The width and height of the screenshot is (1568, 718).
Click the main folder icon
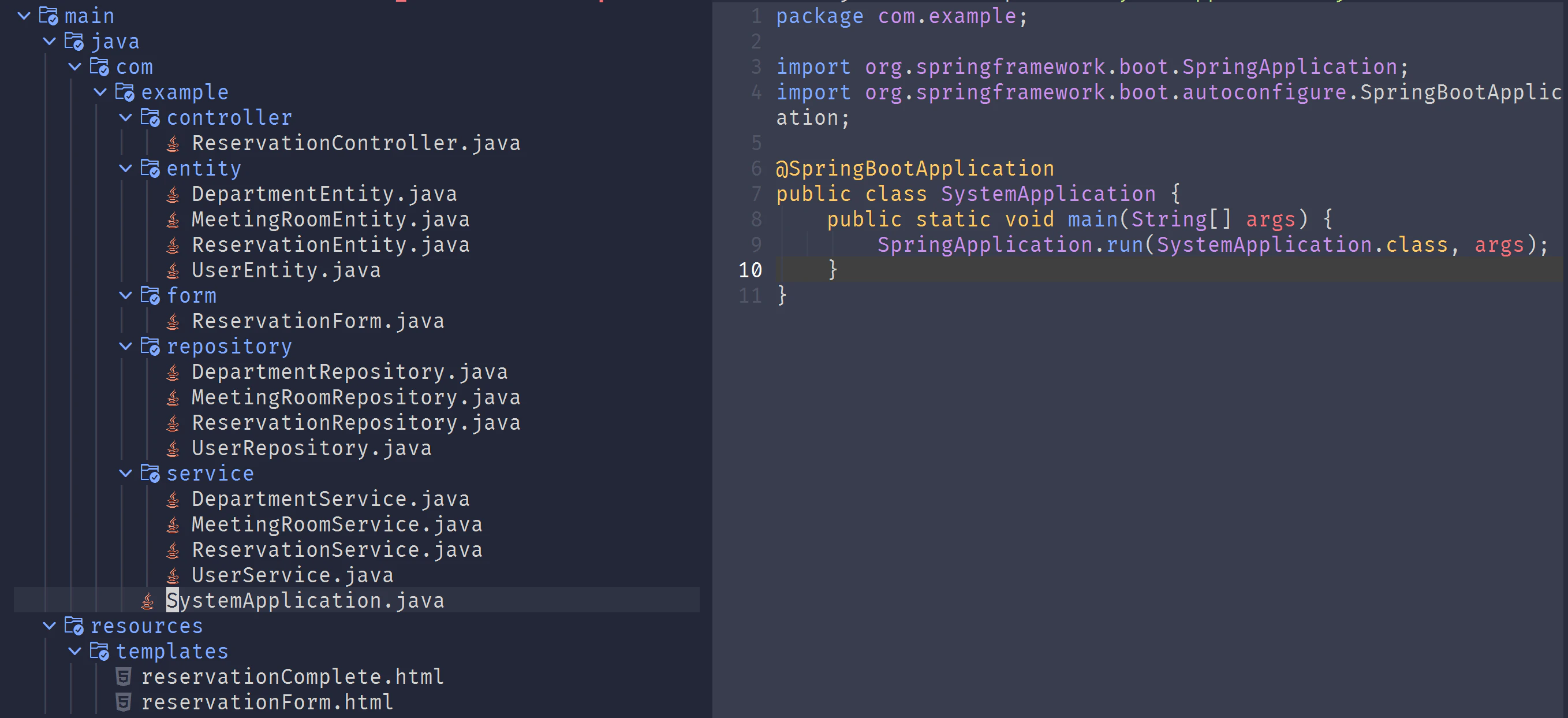pyautogui.click(x=48, y=16)
